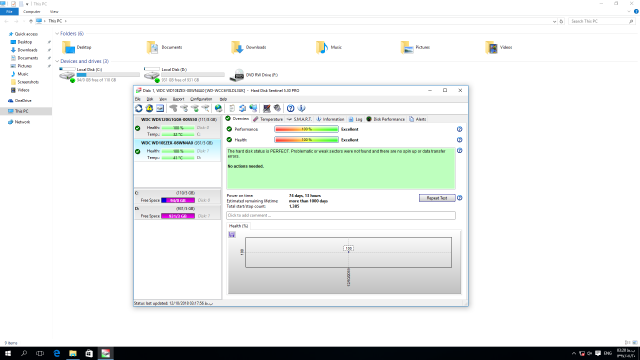Click the add comment input field
This screenshot has width=640, height=360.
(x=341, y=216)
